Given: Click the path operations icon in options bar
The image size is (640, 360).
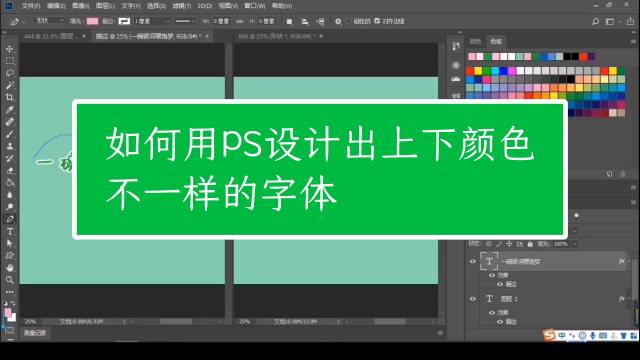Looking at the screenshot, I should (x=289, y=21).
